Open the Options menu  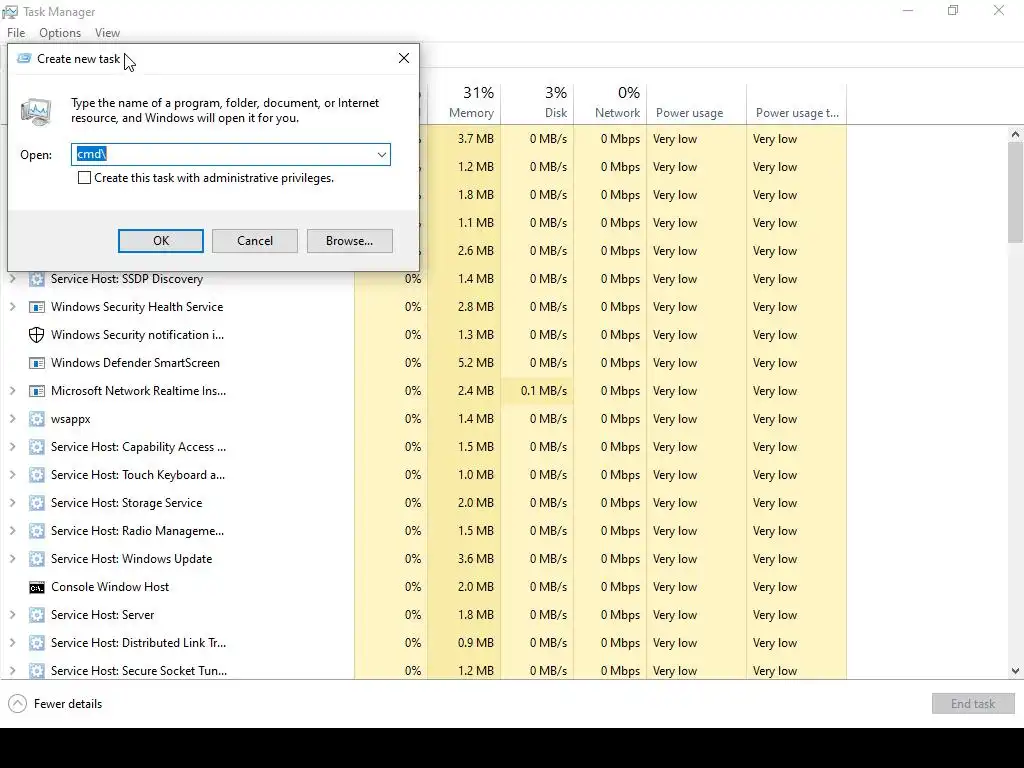(x=60, y=33)
